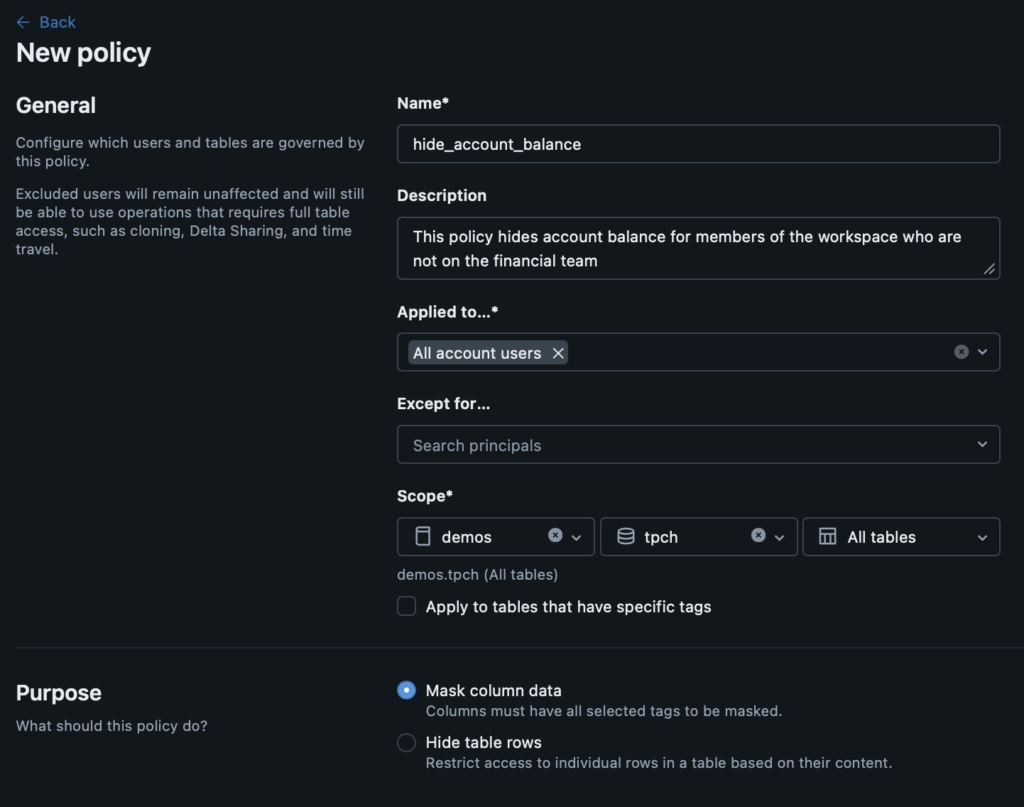Open the Except for principals dropdown
This screenshot has height=807, width=1024.
tap(982, 445)
